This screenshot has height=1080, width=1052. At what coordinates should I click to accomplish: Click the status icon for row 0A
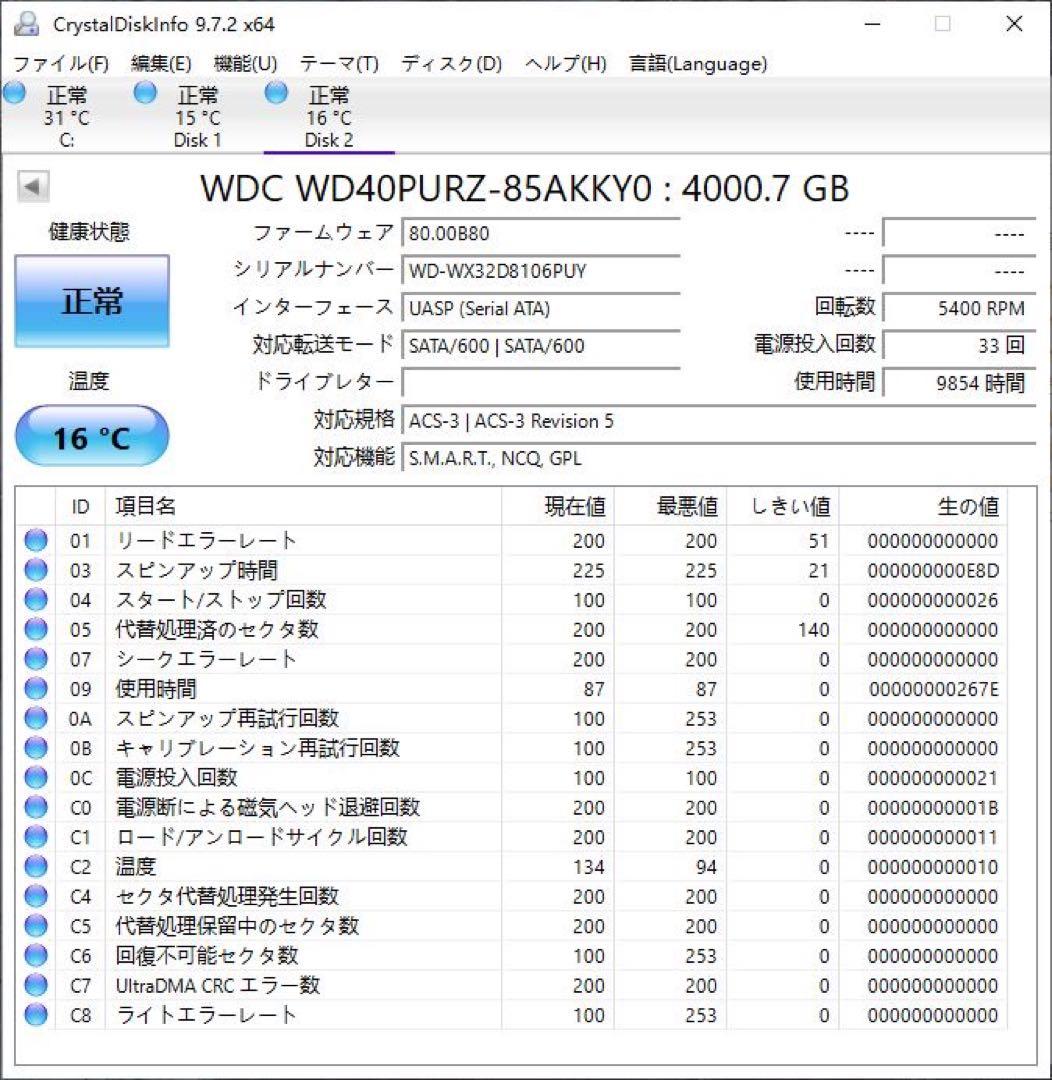36,718
